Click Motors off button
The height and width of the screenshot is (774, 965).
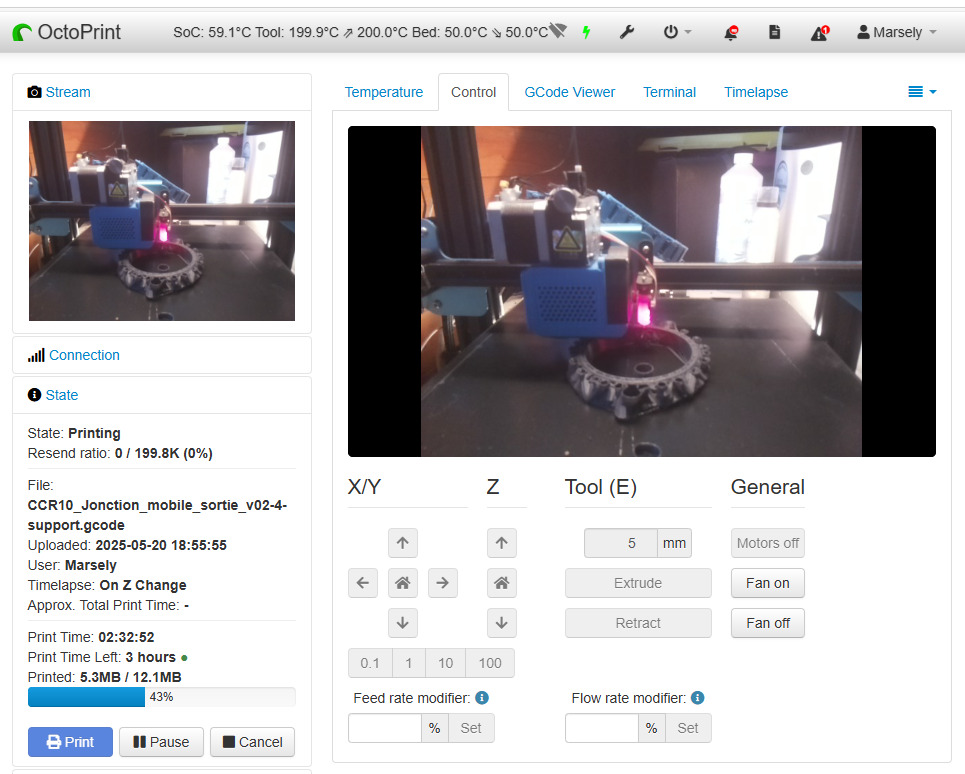click(x=767, y=543)
